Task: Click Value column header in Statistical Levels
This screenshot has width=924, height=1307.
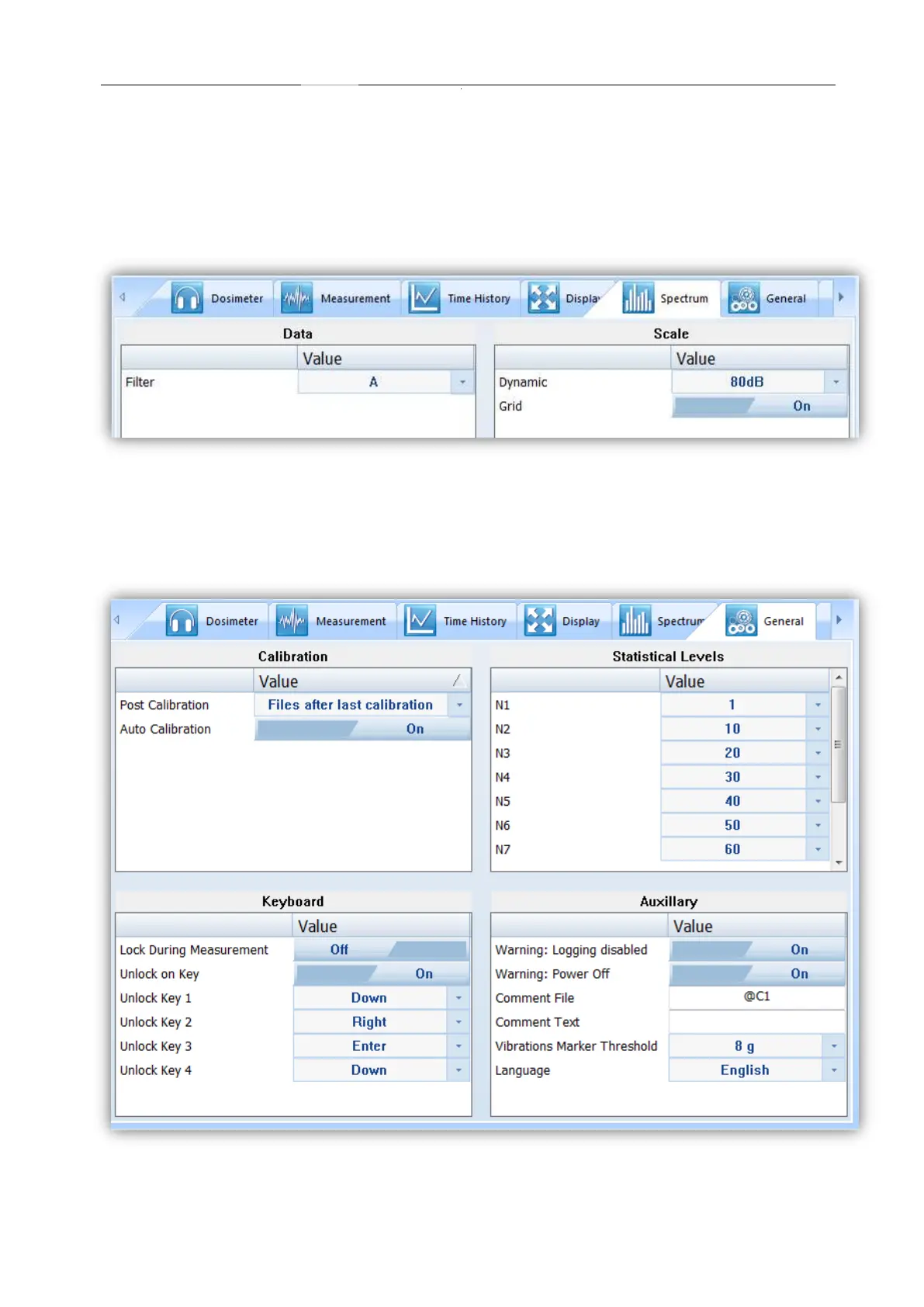Action: pos(745,681)
